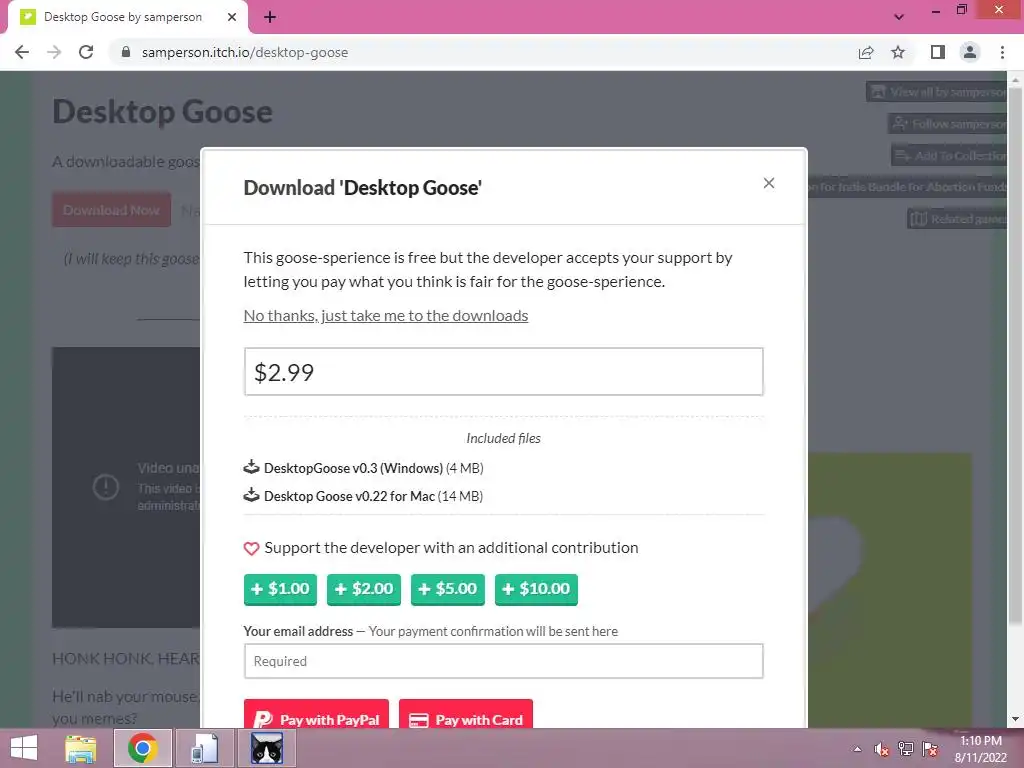1024x768 pixels.
Task: Click dimmed 'Follow samperson' button
Action: point(948,123)
